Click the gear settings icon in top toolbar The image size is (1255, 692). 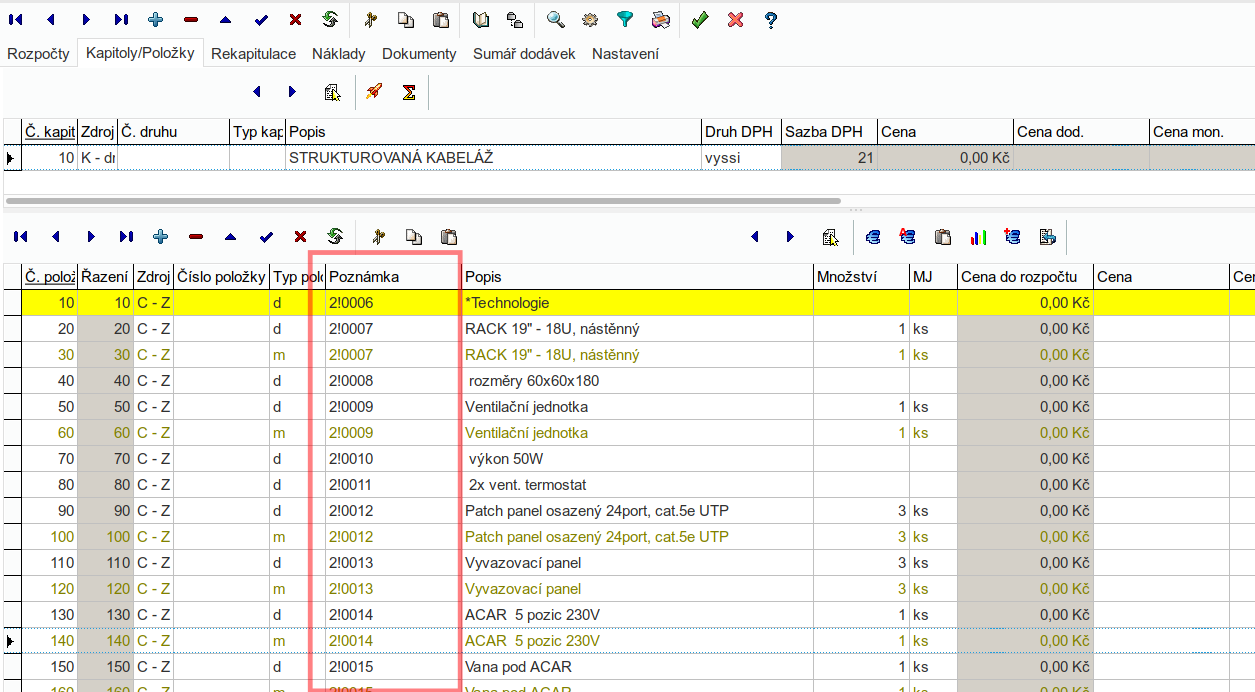pos(590,19)
